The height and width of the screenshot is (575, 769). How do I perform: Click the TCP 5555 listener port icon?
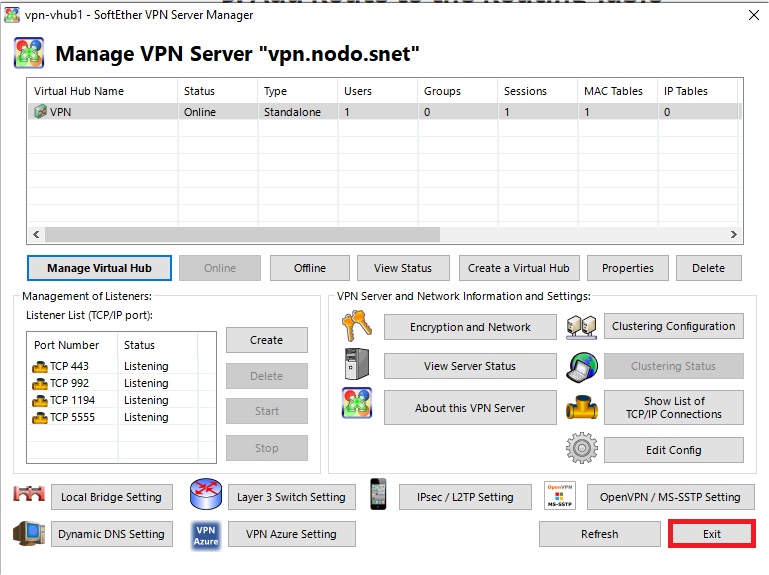point(40,418)
